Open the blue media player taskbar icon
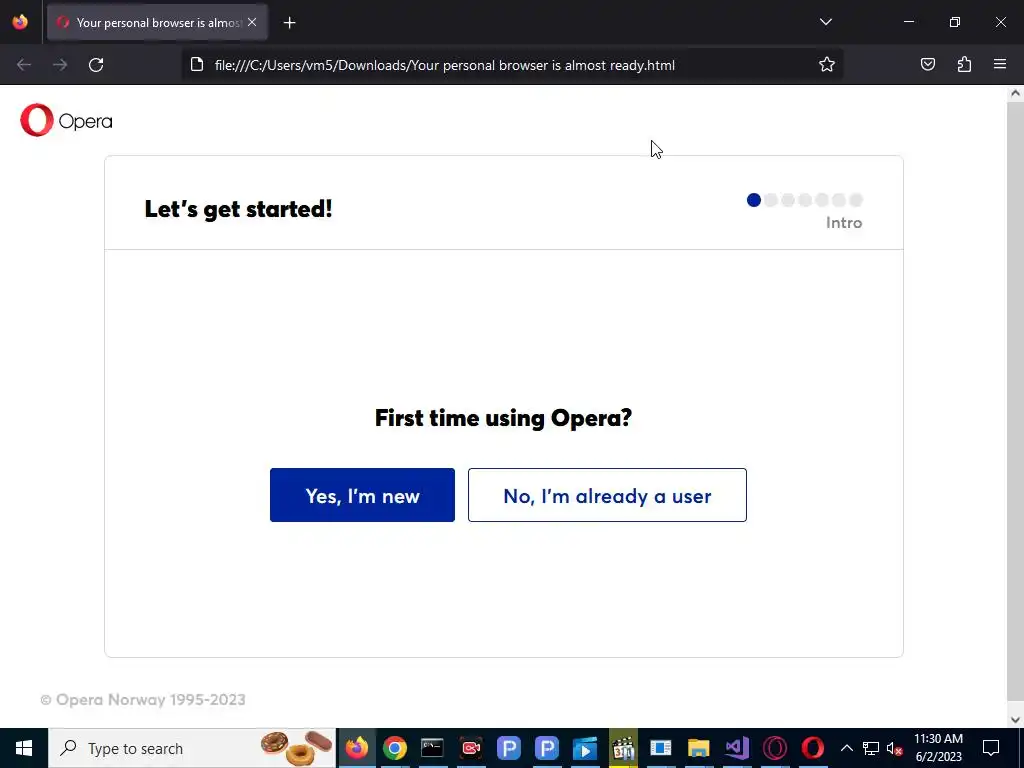1024x768 pixels. pos(584,748)
